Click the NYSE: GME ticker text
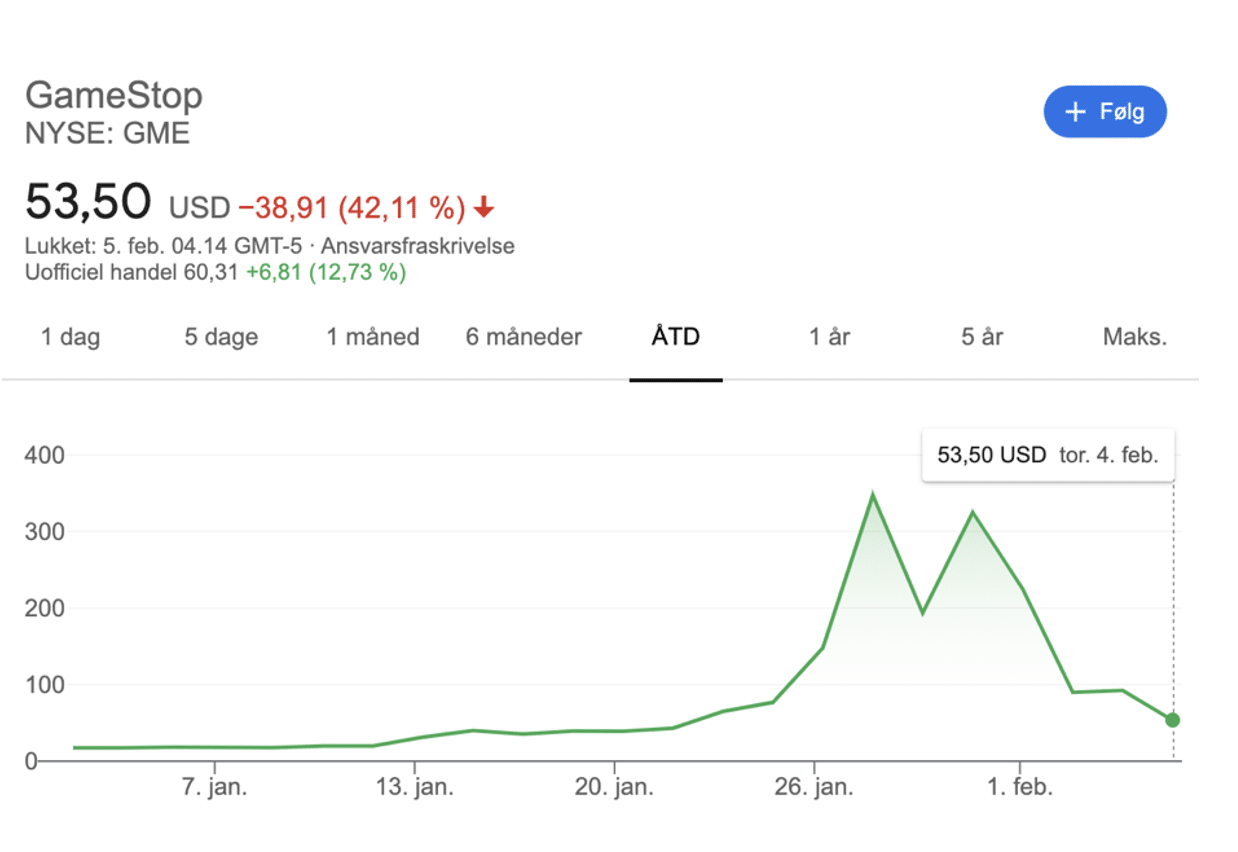 [x=107, y=133]
